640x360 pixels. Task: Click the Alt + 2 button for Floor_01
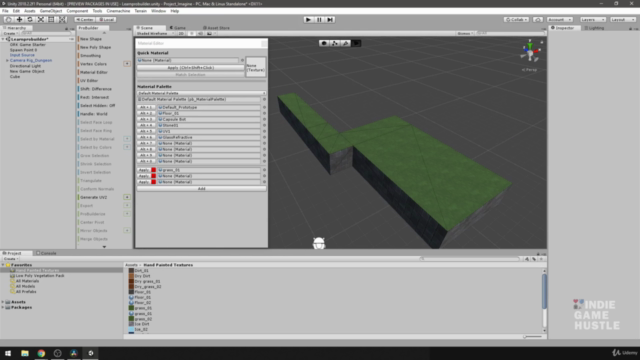tap(146, 113)
